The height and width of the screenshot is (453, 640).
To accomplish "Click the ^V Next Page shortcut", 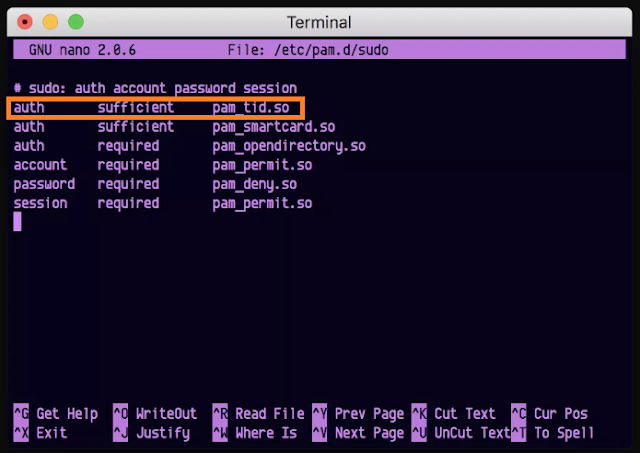I will (x=358, y=433).
